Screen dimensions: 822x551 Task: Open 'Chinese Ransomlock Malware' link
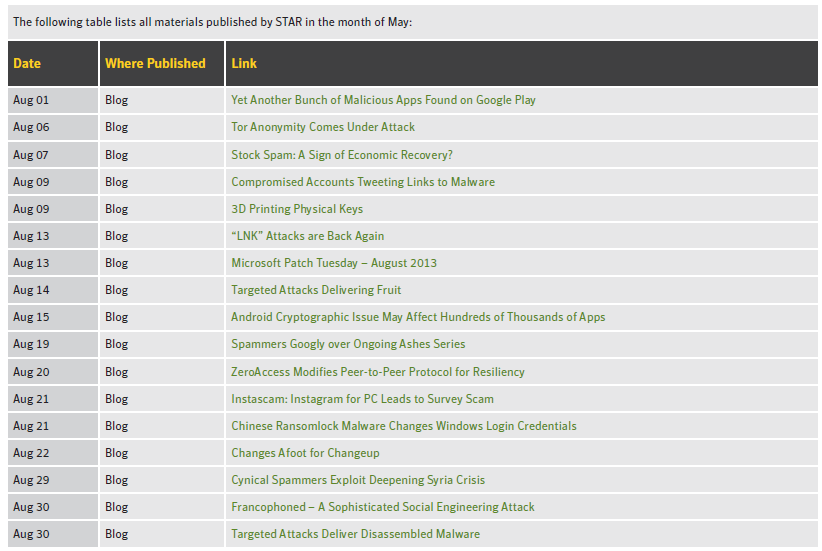(404, 426)
